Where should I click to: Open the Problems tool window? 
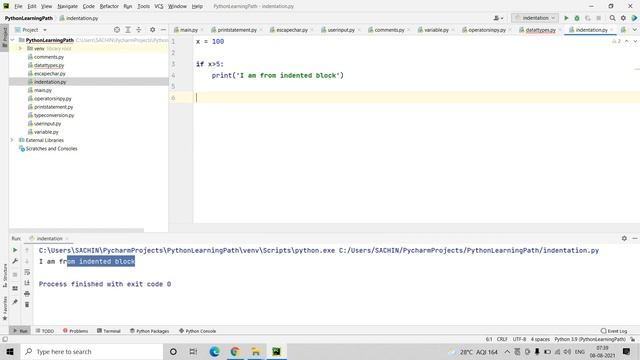tap(76, 331)
